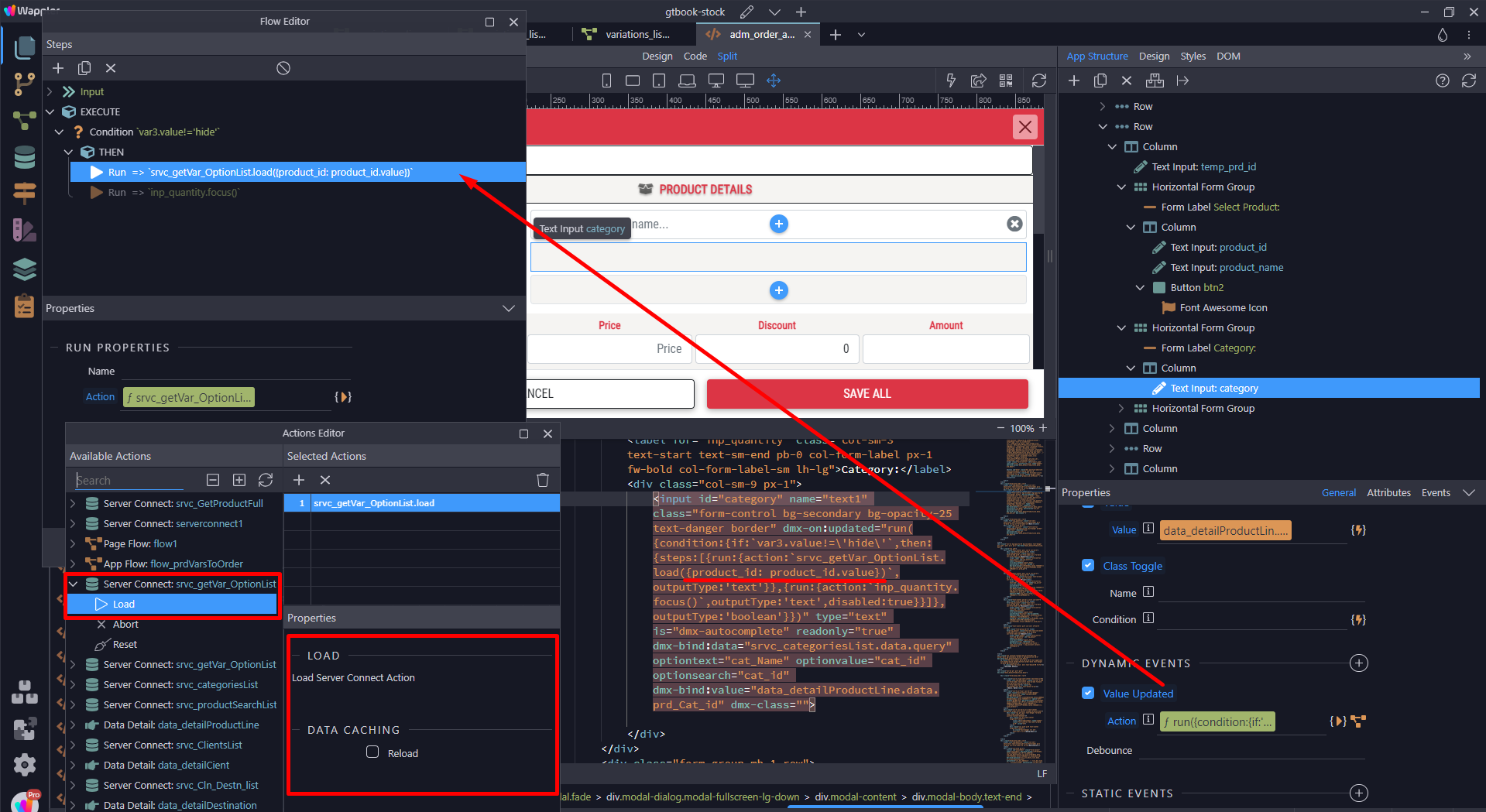Expand Server Connect srvc_GetProductFull in actions
Image resolution: width=1486 pixels, height=812 pixels.
[74, 503]
